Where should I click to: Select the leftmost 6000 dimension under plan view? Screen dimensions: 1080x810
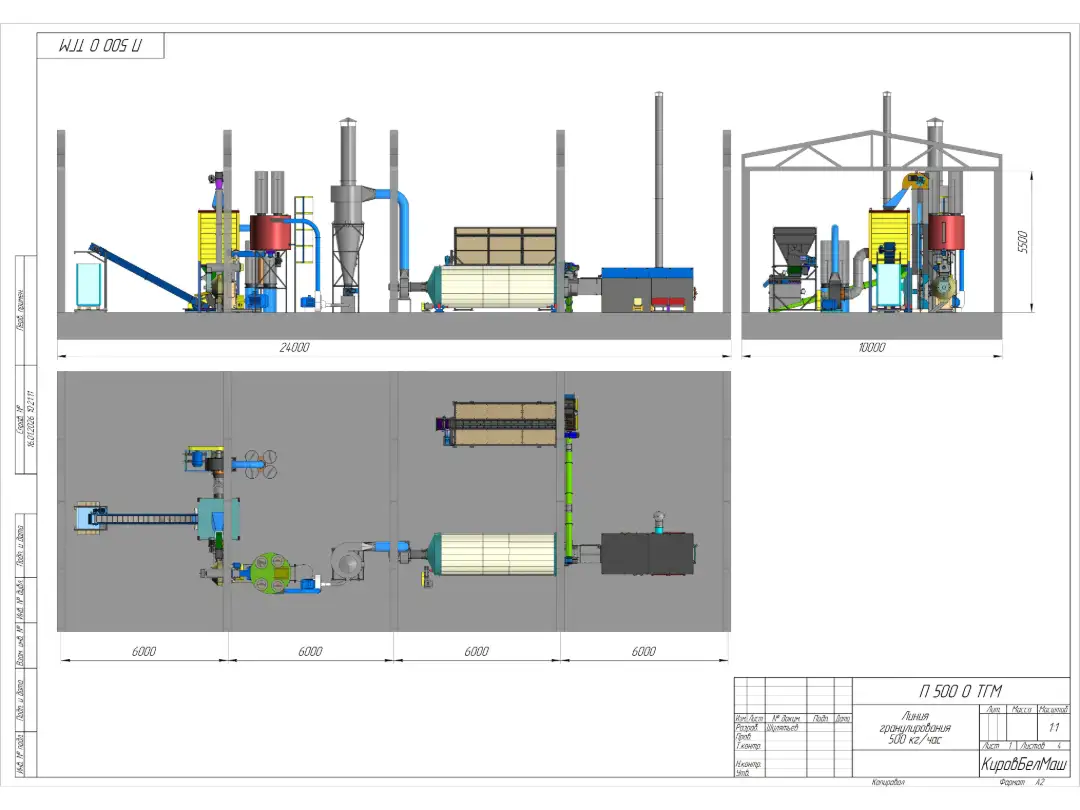point(144,651)
